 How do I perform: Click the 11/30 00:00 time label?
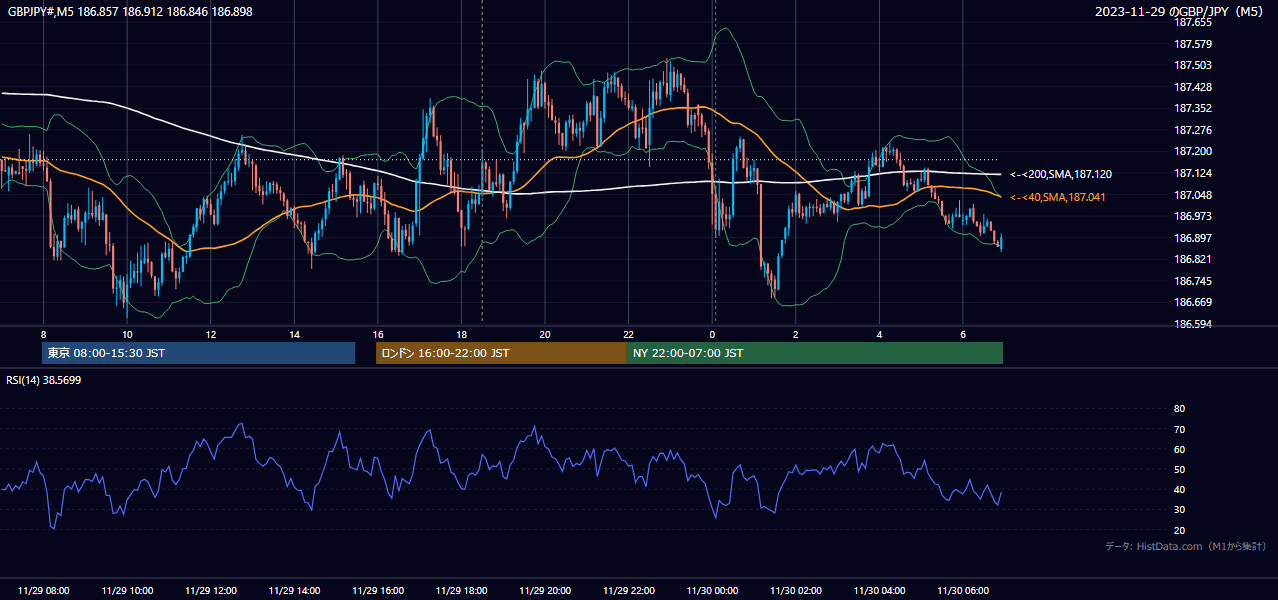712,591
